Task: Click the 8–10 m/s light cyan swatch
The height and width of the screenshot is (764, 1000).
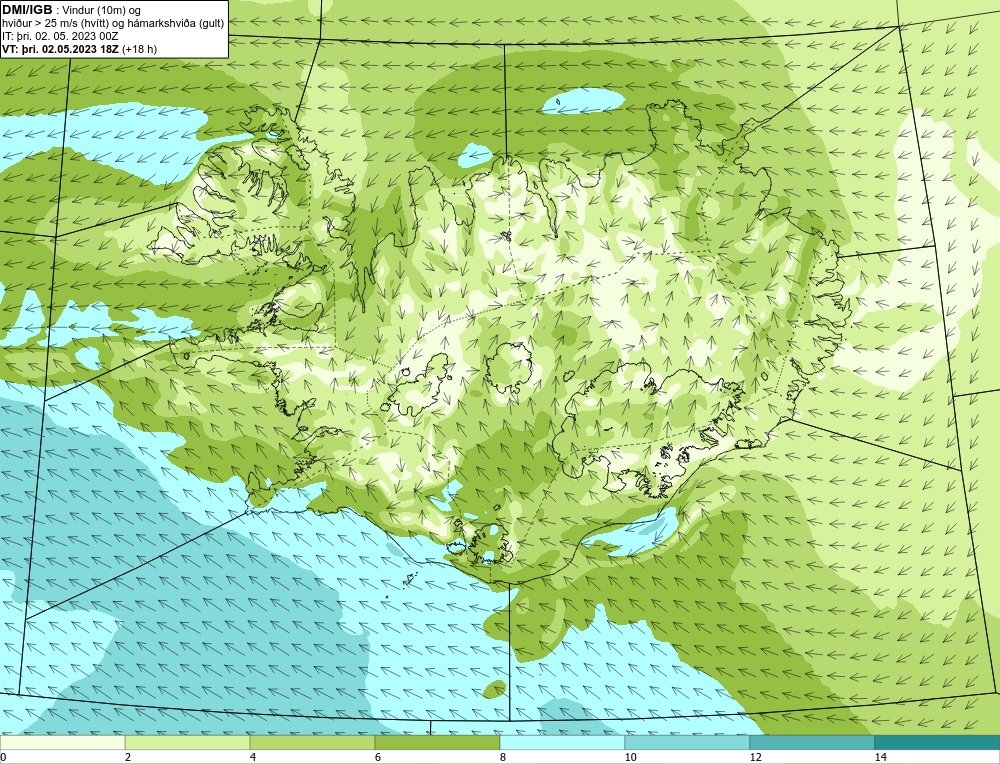Action: point(562,742)
